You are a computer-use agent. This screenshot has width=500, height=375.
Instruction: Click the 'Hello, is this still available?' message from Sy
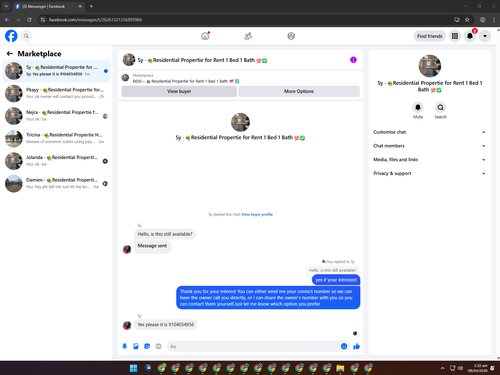pyautogui.click(x=165, y=234)
